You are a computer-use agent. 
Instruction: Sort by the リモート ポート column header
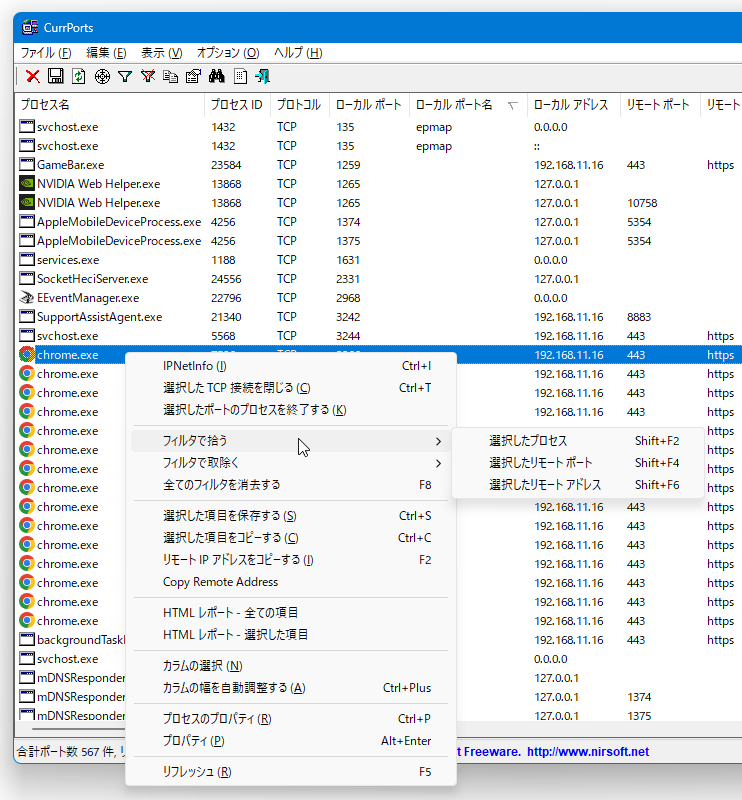(x=660, y=105)
